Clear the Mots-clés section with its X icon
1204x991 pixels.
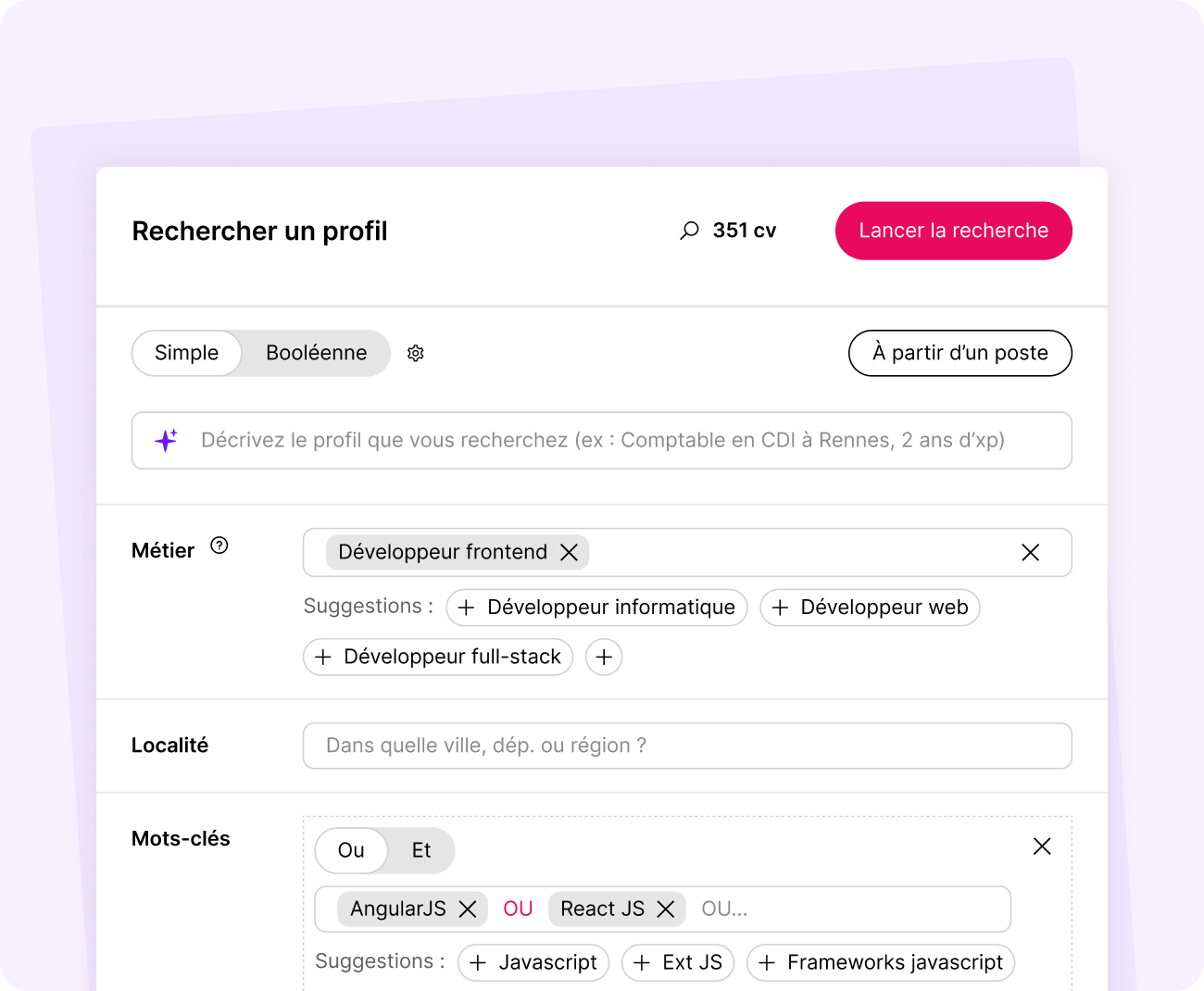click(x=1042, y=846)
